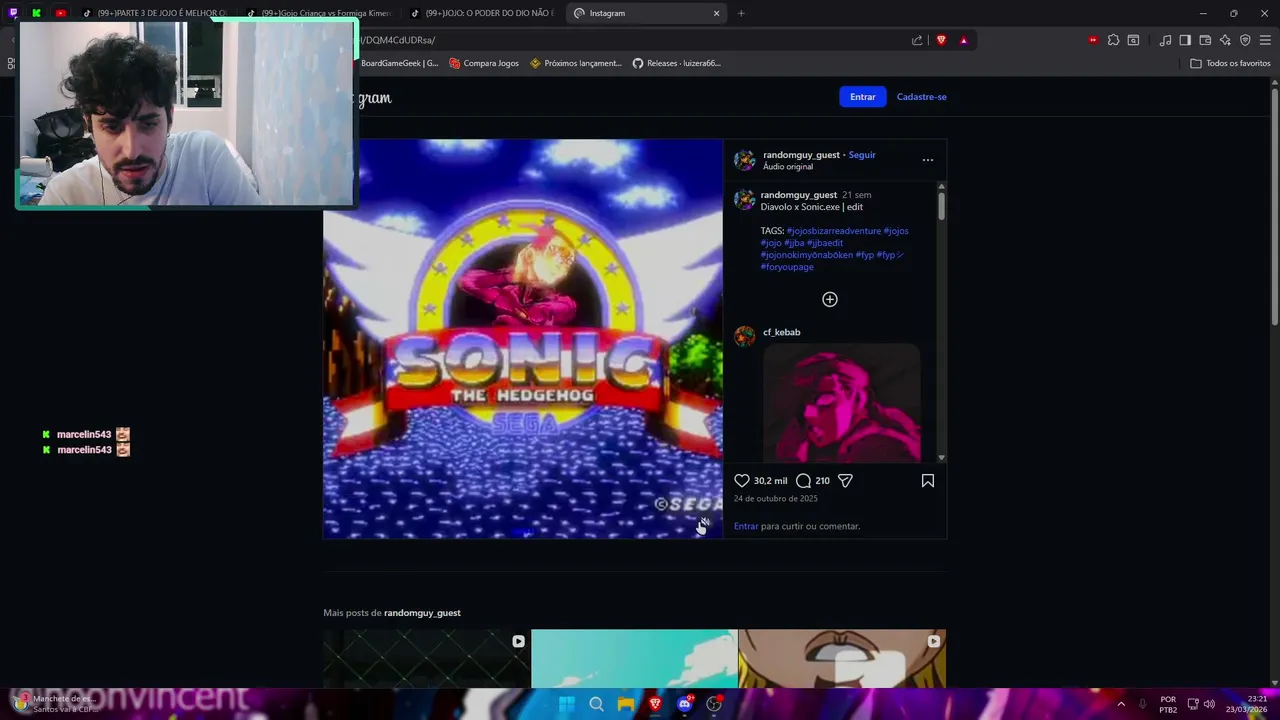This screenshot has width=1280, height=720.
Task: Open cf_kebab commenter profile name
Action: point(782,332)
